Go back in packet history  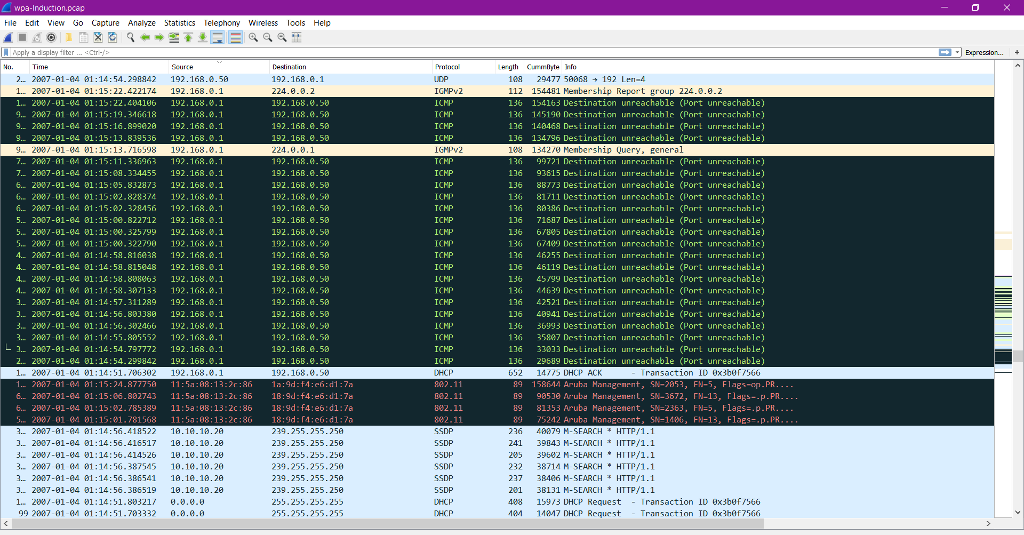[x=145, y=38]
